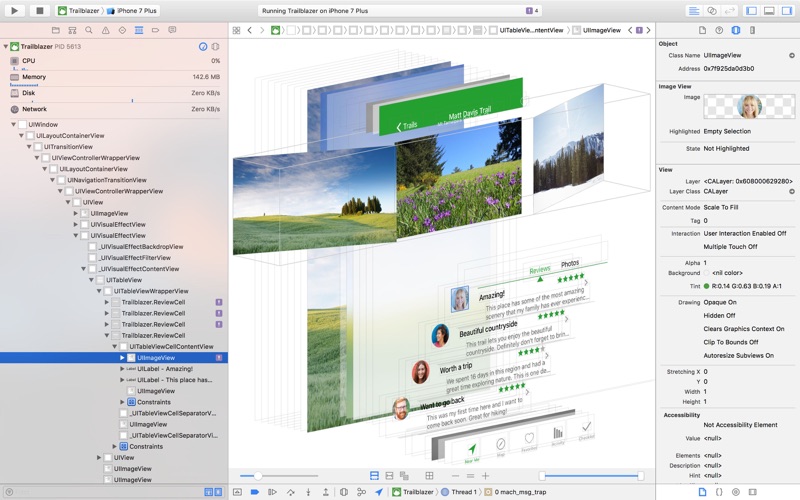Viewport: 800px width, 500px height.
Task: Hide the left Navigator panel
Action: click(x=751, y=10)
